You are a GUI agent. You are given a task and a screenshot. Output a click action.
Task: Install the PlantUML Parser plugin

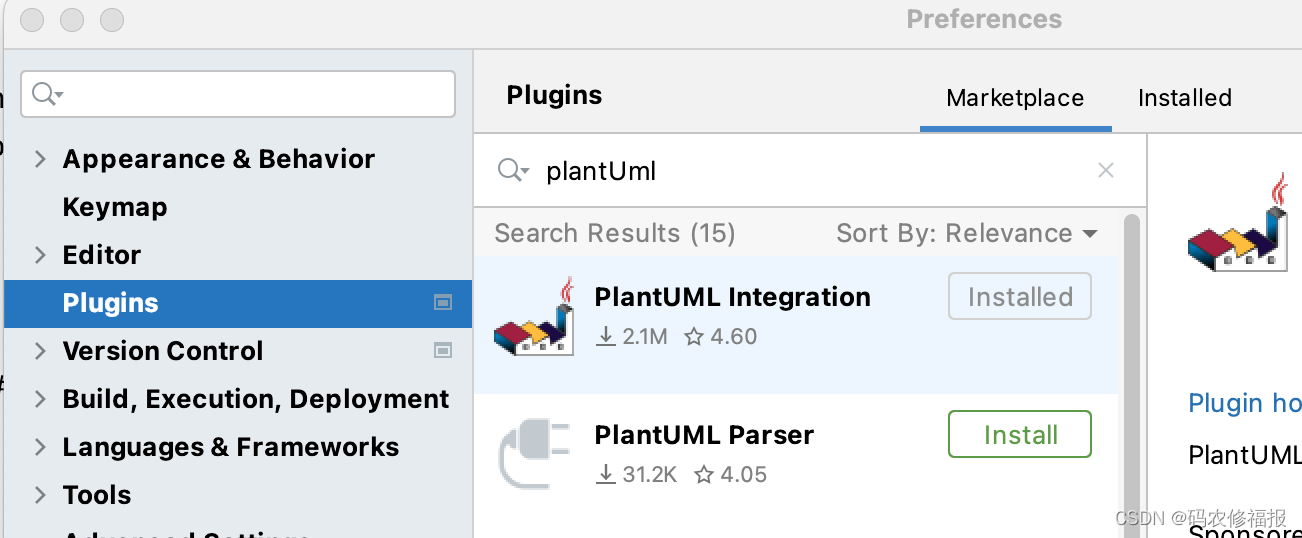(1019, 435)
